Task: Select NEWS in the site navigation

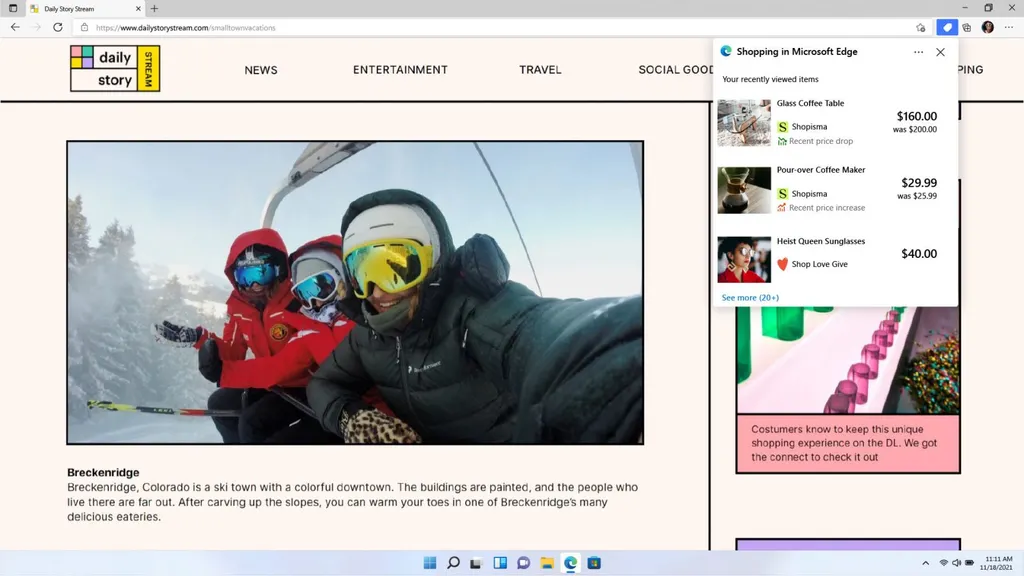Action: tap(261, 70)
